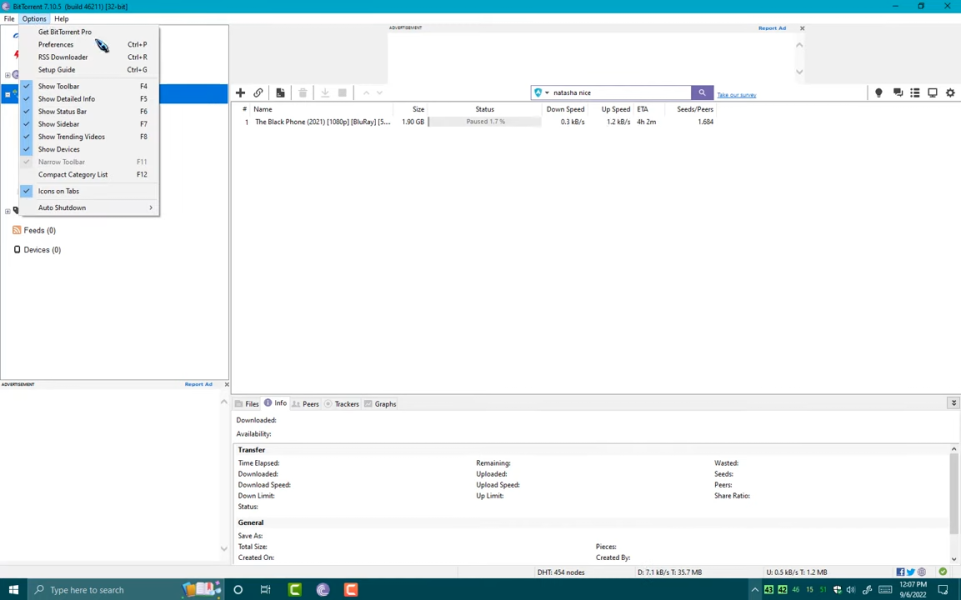
Task: Open preferences gear icon in toolbar
Action: click(950, 93)
